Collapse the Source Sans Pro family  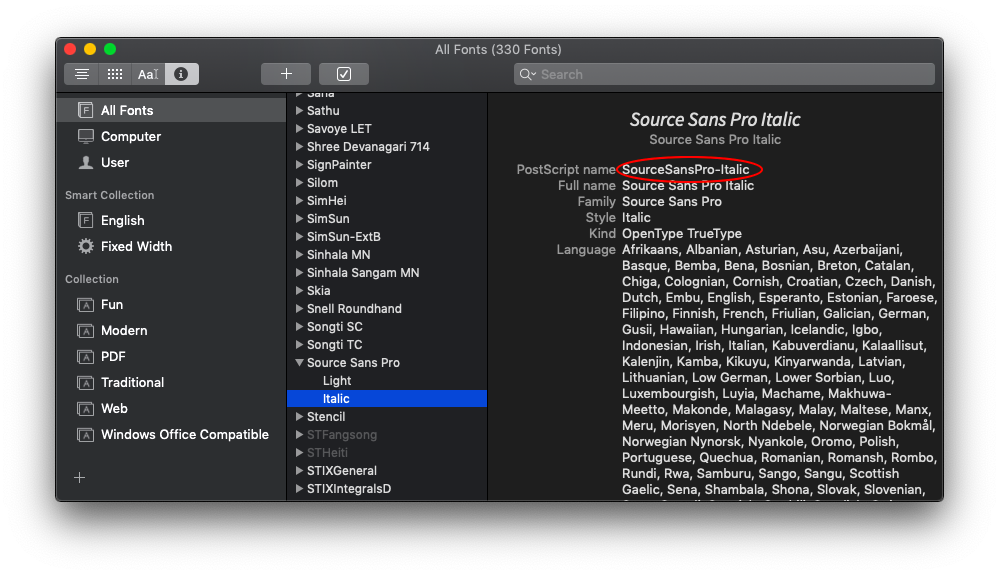pyautogui.click(x=299, y=363)
